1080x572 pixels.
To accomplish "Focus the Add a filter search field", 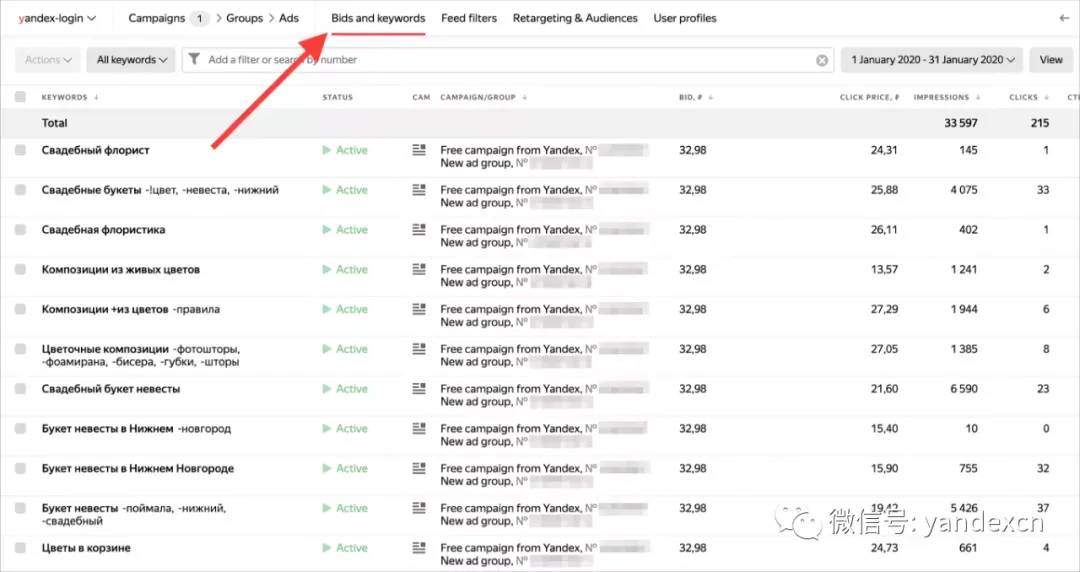I will pos(508,60).
